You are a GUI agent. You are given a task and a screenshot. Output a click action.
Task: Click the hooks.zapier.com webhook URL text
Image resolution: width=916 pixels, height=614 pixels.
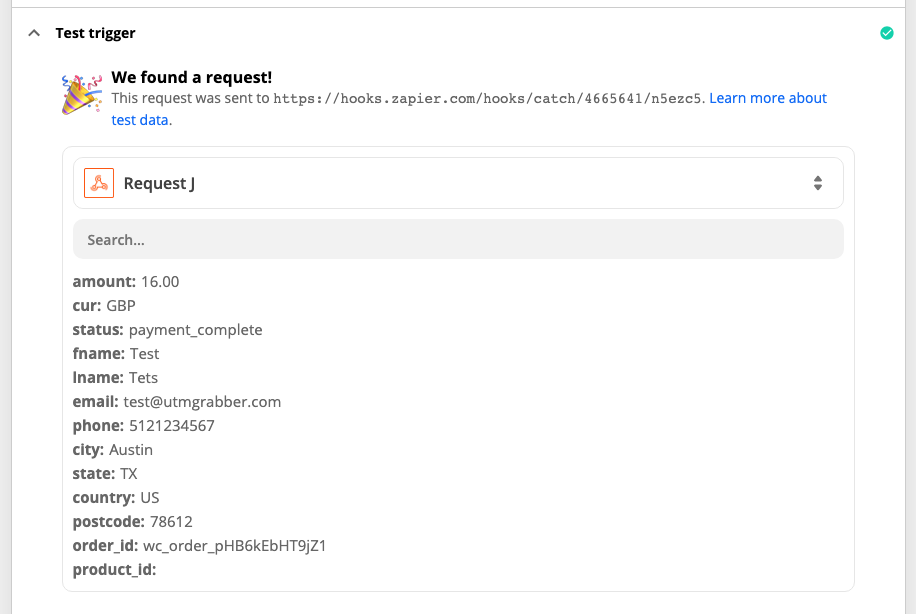pyautogui.click(x=487, y=98)
